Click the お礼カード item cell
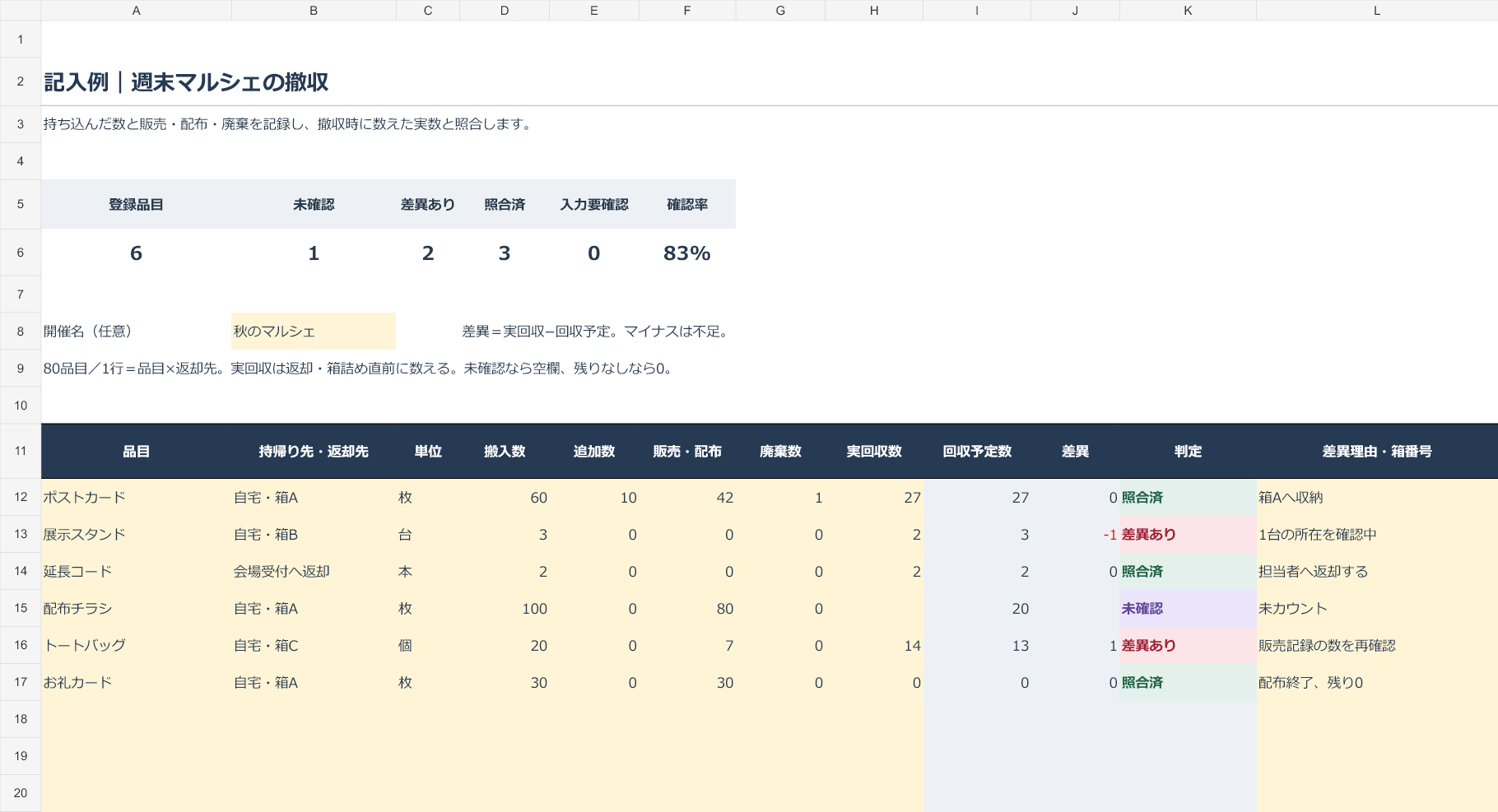Screen dimensions: 1498x812 pos(137,683)
